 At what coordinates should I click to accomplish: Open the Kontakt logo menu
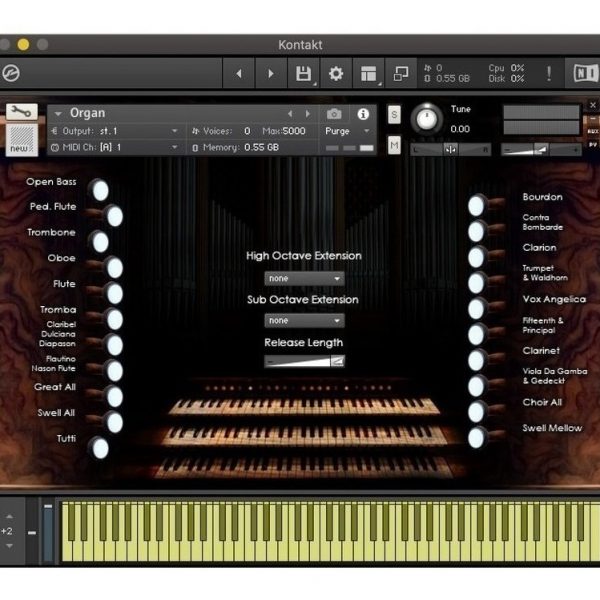(x=11, y=73)
